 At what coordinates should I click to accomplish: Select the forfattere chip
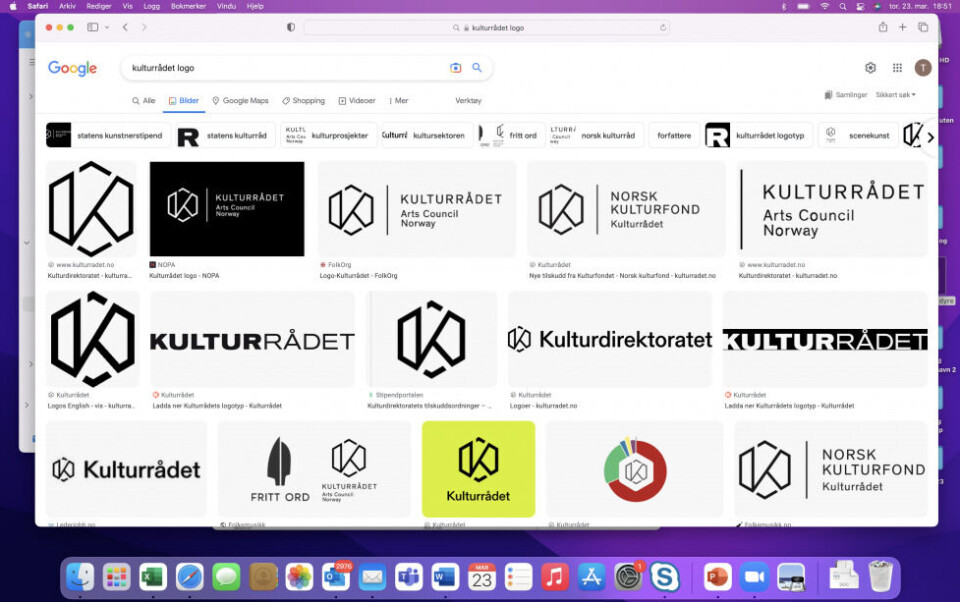674,135
